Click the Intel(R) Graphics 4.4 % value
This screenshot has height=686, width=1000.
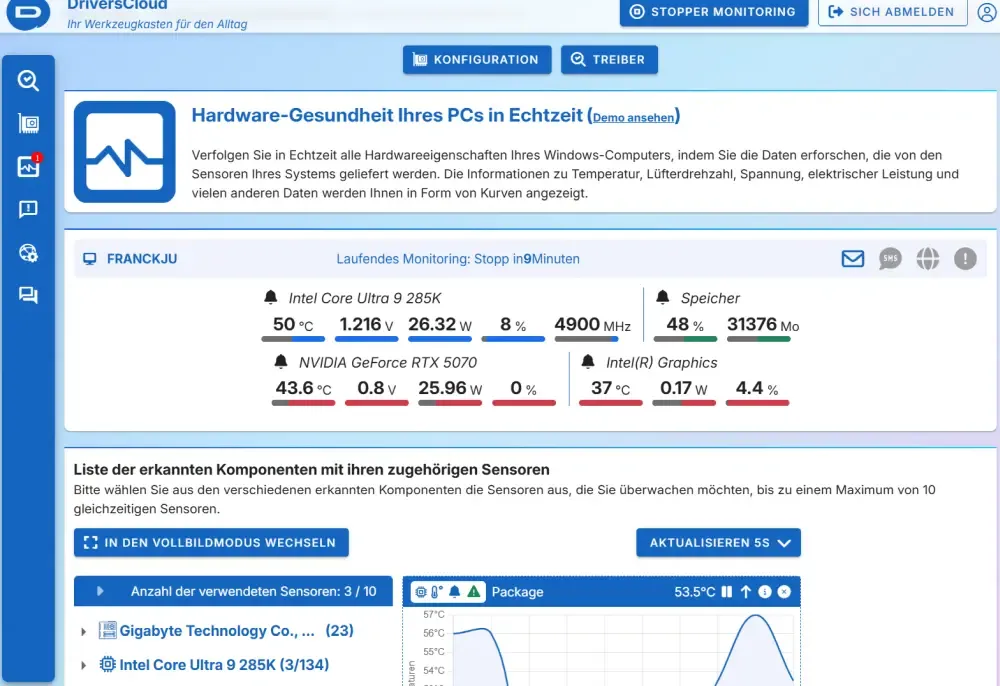757,388
